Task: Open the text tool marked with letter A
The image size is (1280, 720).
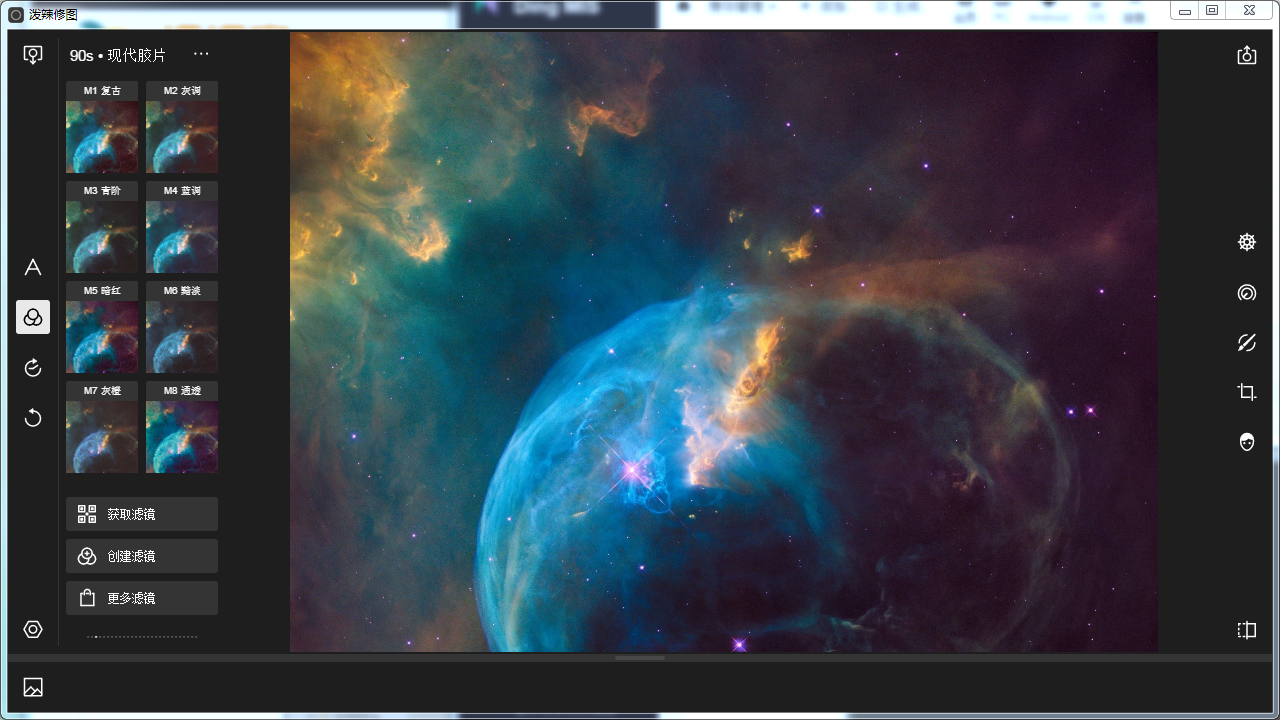Action: tap(33, 267)
